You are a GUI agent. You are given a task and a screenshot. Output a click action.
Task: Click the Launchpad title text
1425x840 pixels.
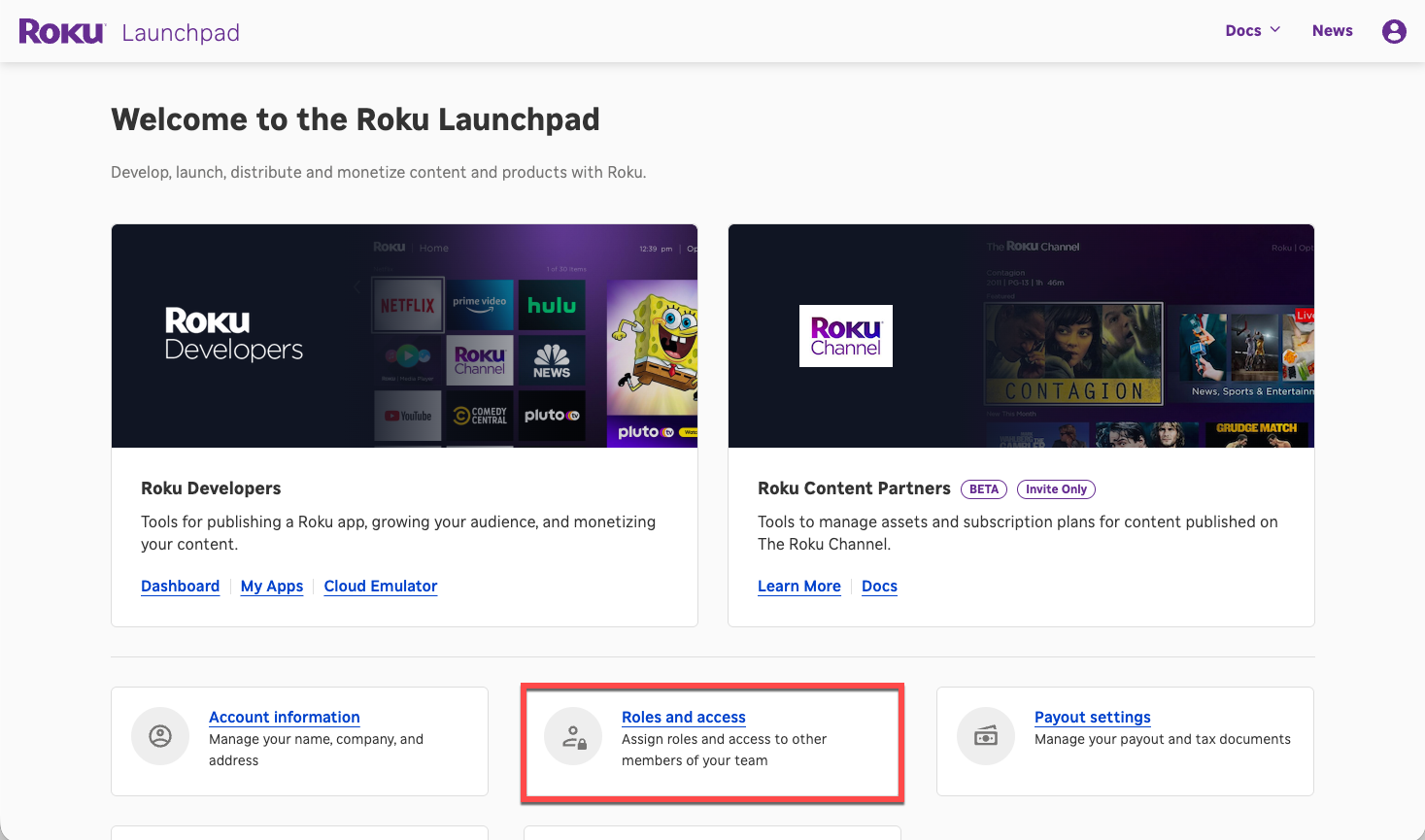point(181,33)
